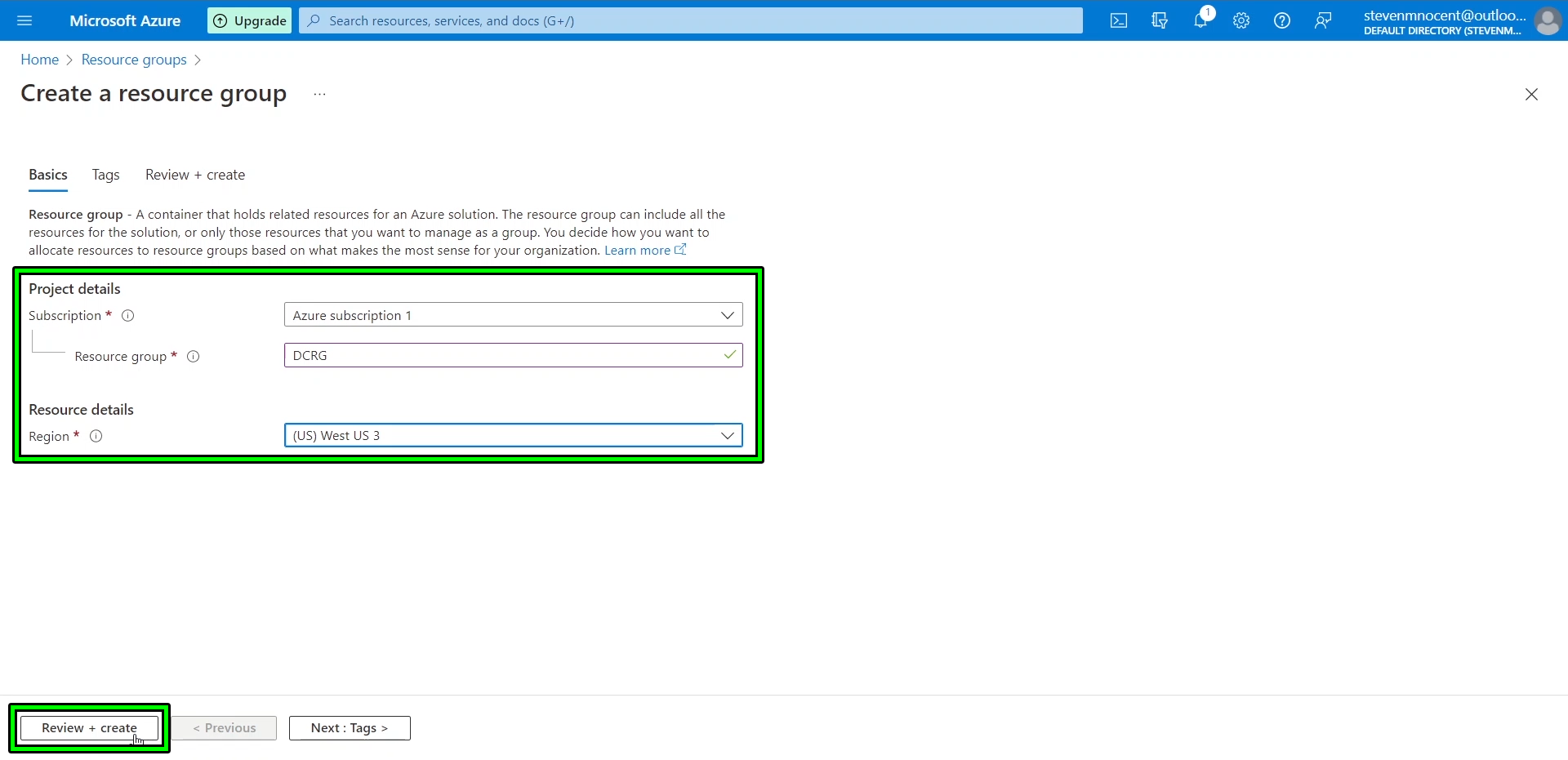Open the Directories + subscriptions filter

(x=1160, y=20)
